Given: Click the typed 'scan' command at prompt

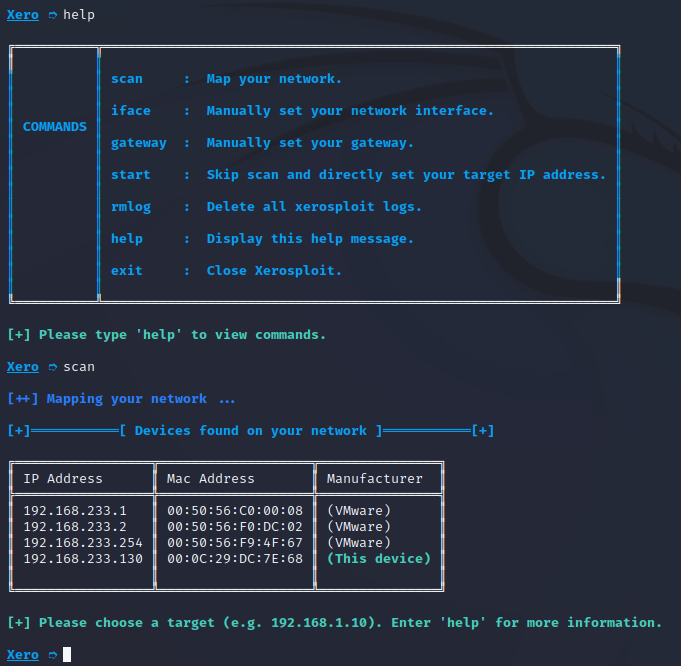Looking at the screenshot, I should pos(79,367).
